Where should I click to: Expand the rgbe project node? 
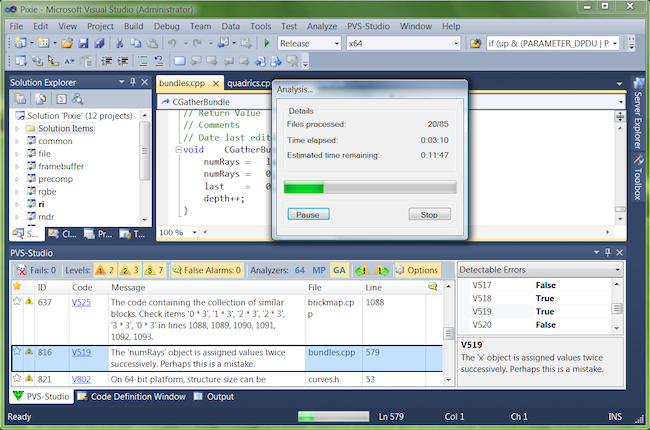pyautogui.click(x=17, y=192)
